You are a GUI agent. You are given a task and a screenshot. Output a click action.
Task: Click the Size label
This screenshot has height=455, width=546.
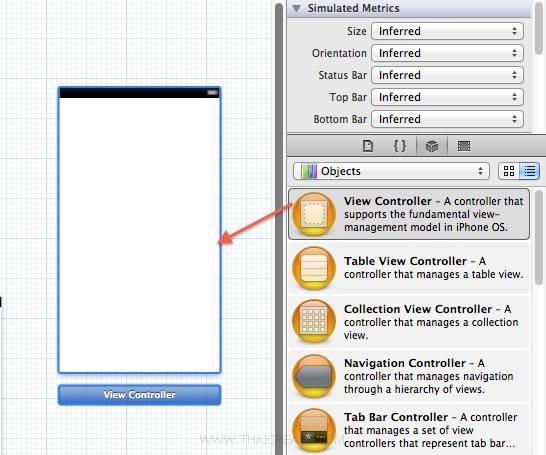tap(357, 31)
